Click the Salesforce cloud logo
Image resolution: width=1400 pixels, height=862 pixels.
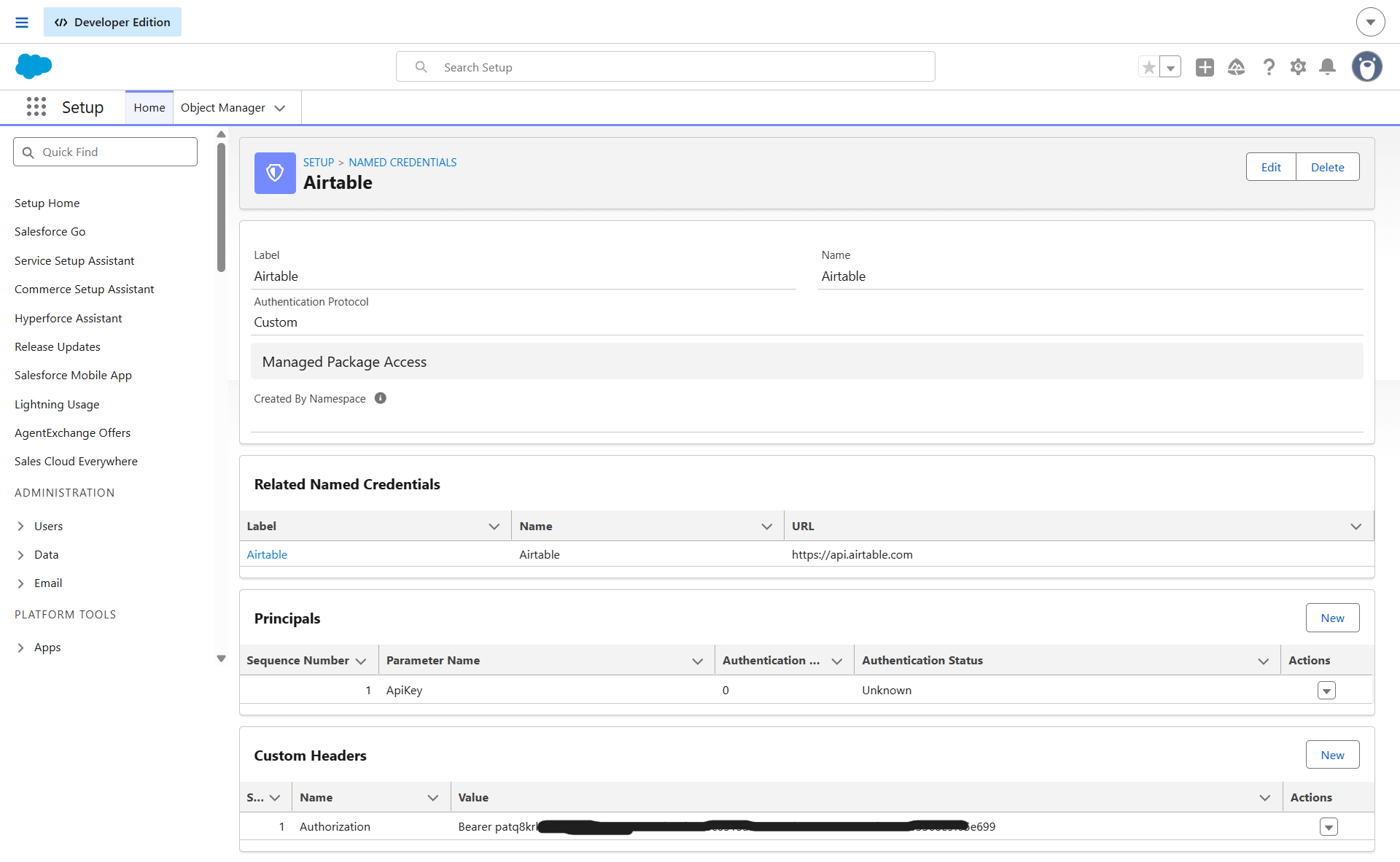(x=34, y=66)
